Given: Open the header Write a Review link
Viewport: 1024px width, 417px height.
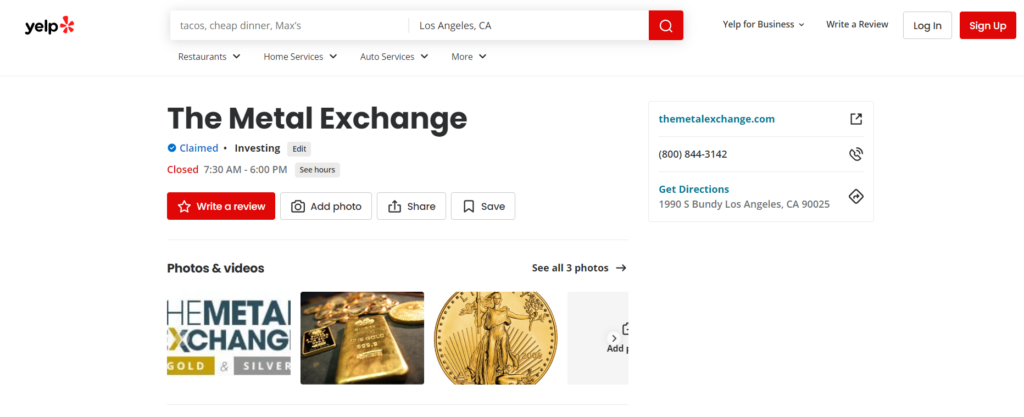Looking at the screenshot, I should [x=857, y=24].
